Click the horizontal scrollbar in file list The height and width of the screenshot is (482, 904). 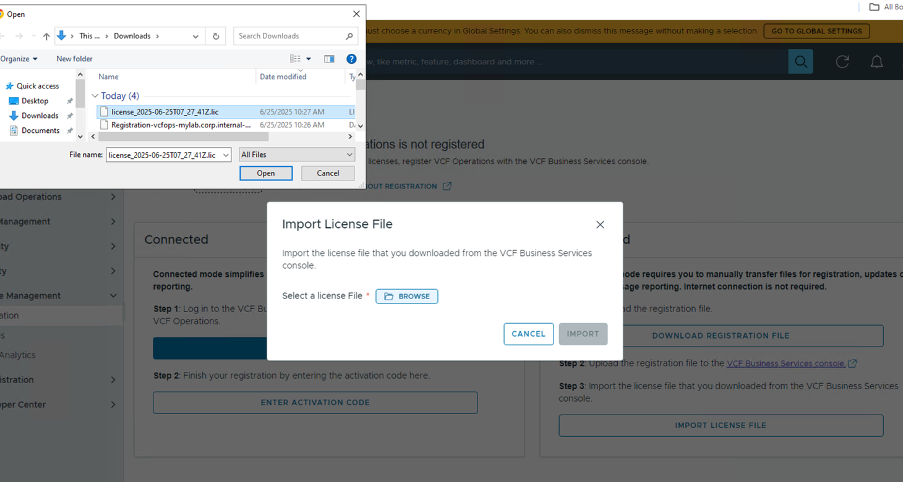click(183, 137)
